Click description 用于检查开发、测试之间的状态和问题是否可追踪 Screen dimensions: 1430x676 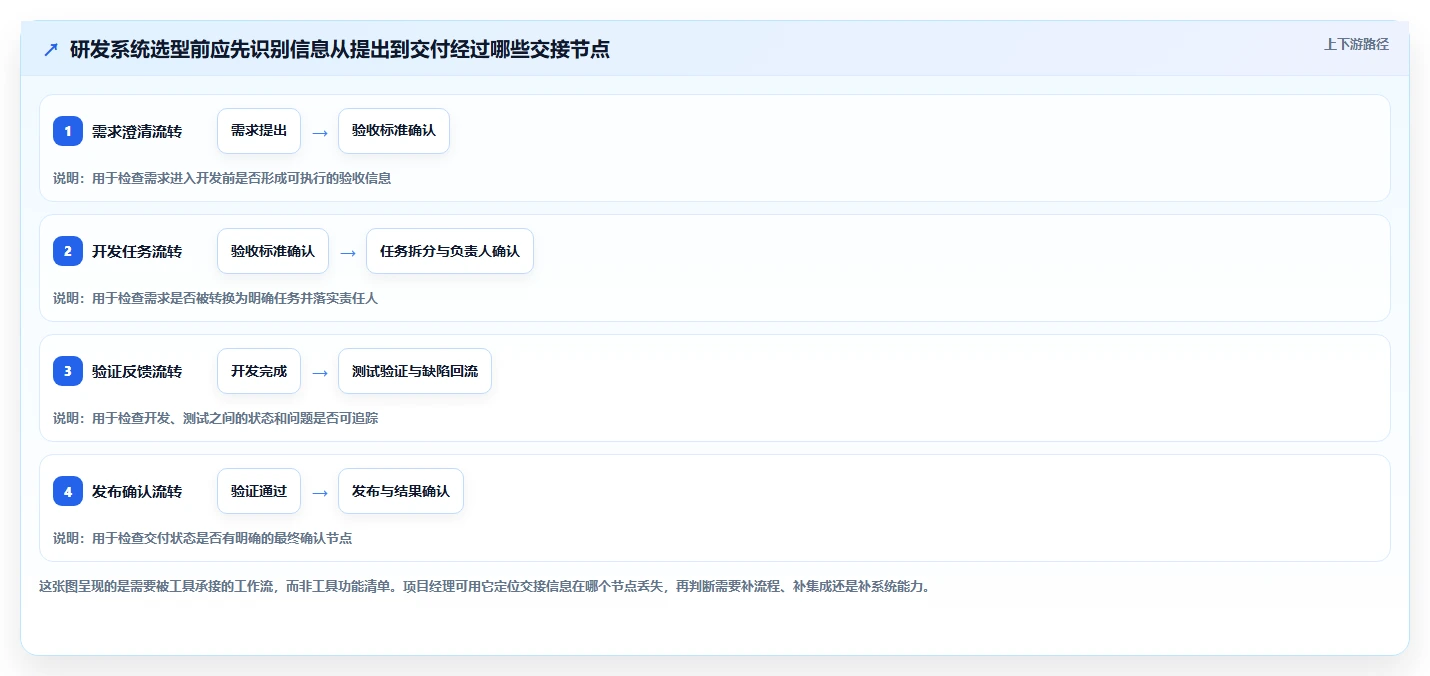(235, 418)
